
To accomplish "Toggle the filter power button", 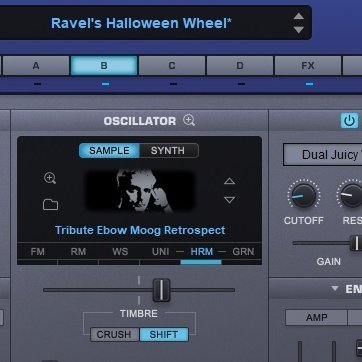I will coord(349,121).
